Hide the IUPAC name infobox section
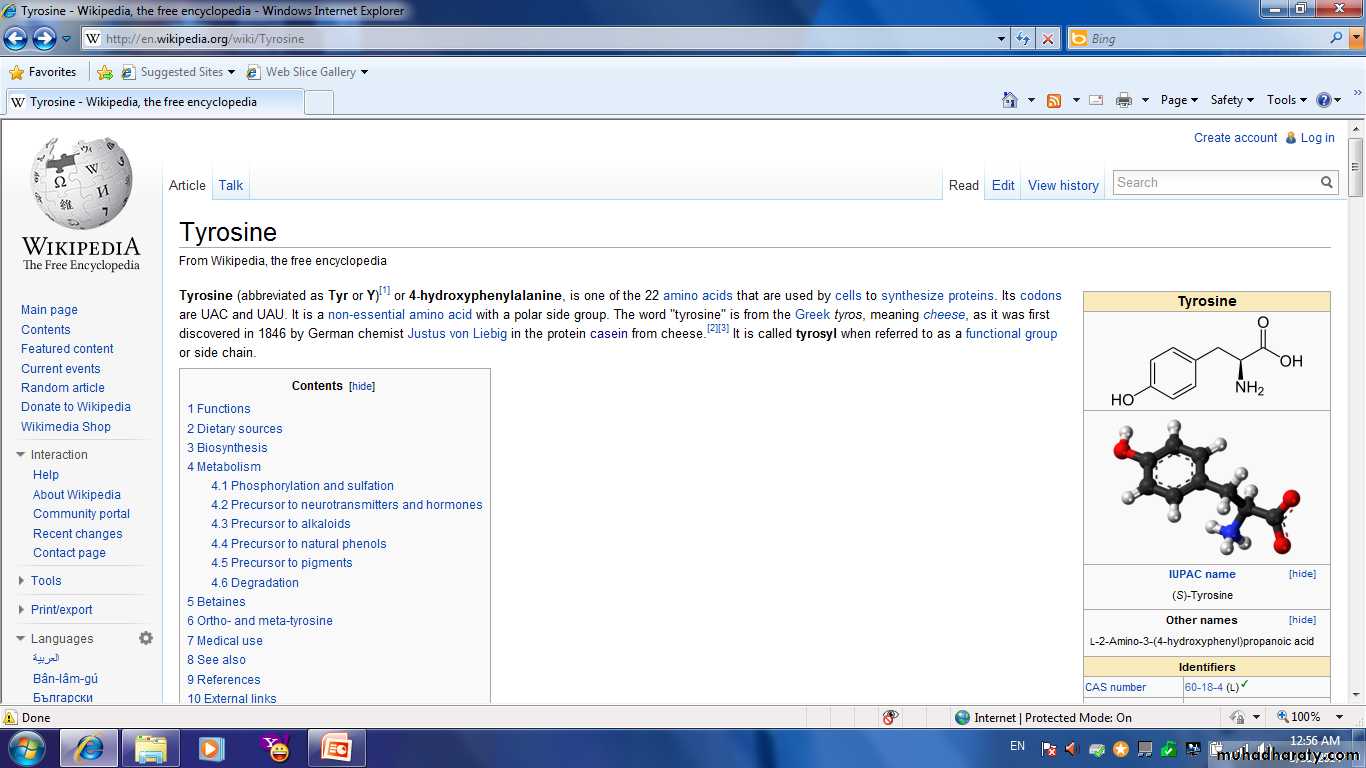 (1302, 574)
